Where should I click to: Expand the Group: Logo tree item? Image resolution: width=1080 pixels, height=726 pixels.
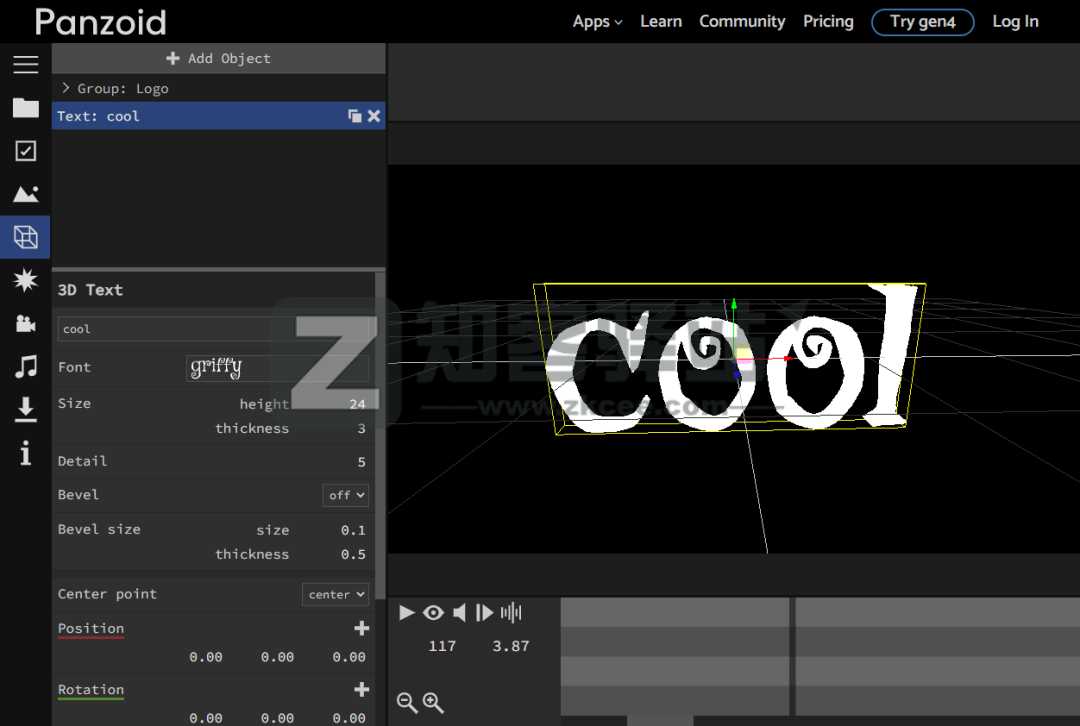click(65, 88)
